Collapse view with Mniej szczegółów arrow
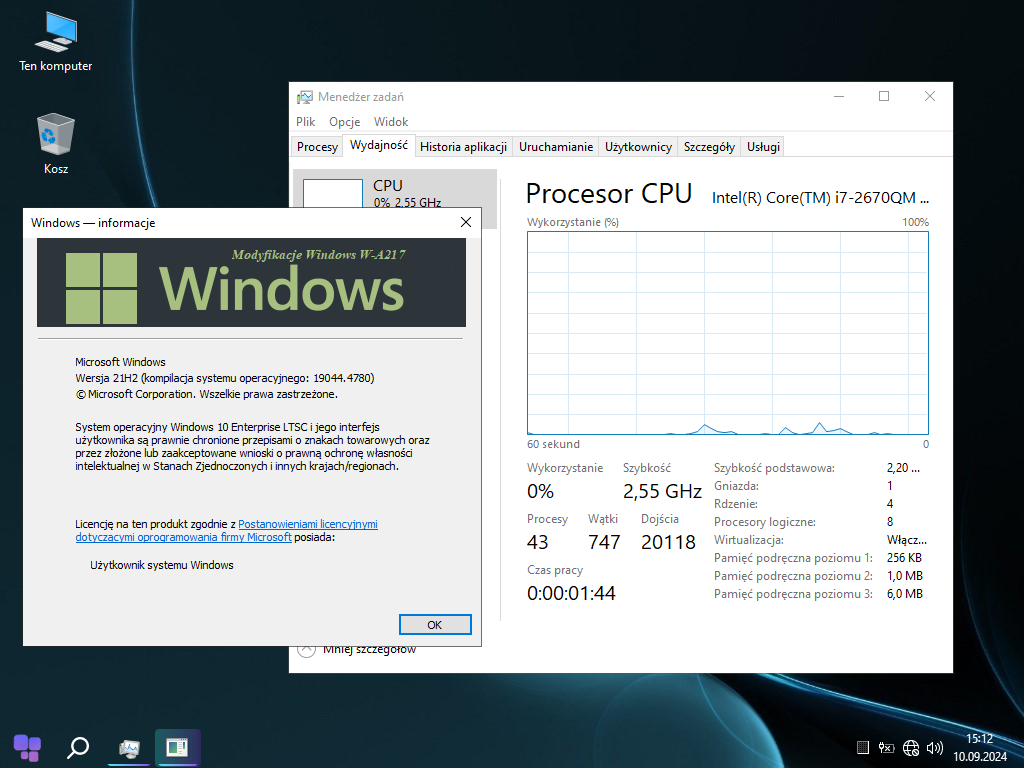1024x768 pixels. [x=306, y=650]
